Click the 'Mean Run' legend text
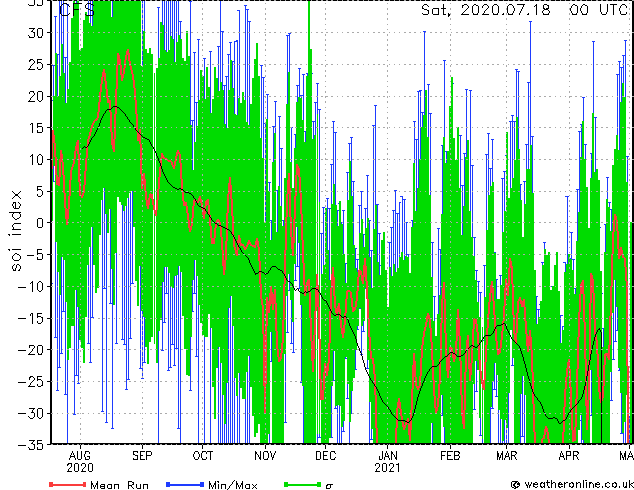The height and width of the screenshot is (490, 634). pyautogui.click(x=119, y=485)
